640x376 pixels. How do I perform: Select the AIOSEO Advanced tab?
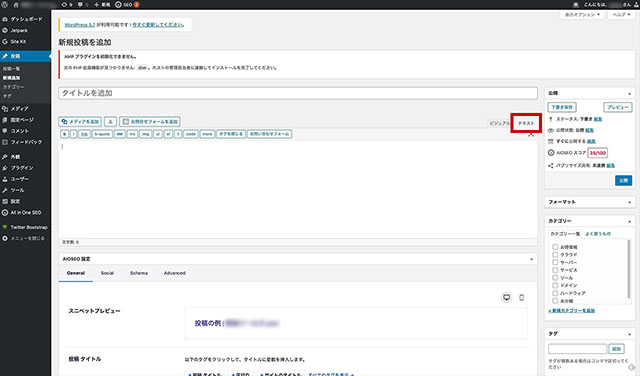(x=175, y=273)
